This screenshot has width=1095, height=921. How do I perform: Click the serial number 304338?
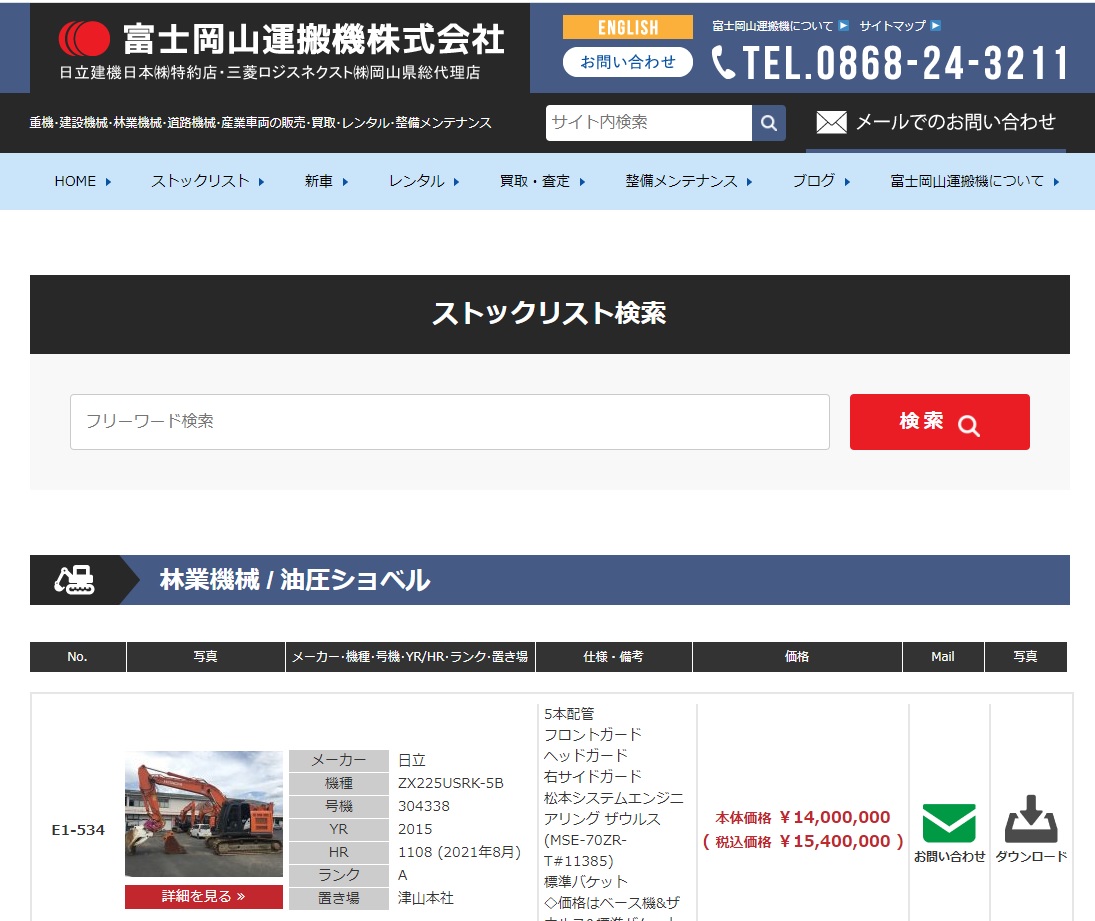click(424, 806)
